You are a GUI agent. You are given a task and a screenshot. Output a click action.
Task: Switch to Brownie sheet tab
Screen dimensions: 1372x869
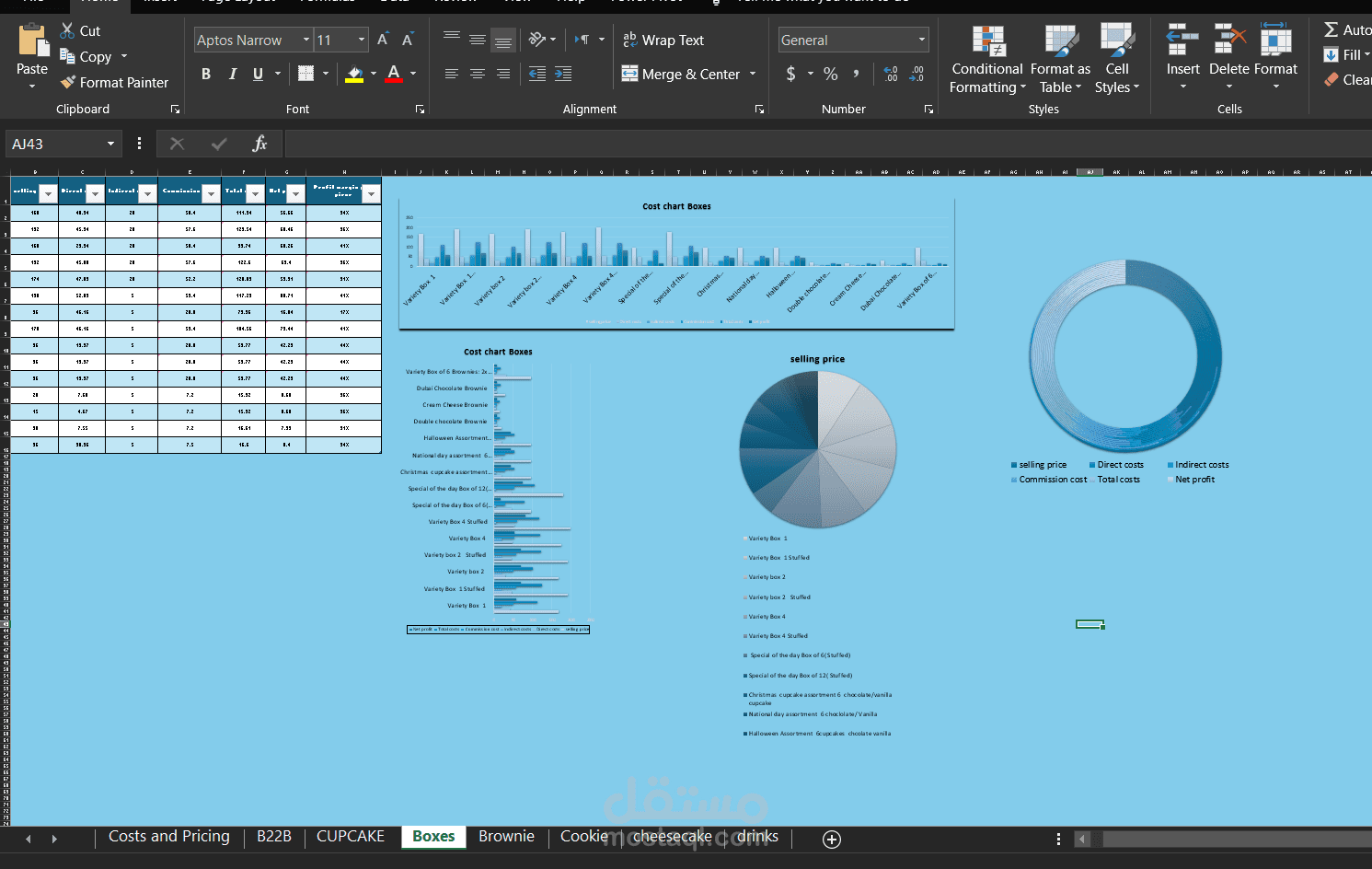(x=506, y=836)
